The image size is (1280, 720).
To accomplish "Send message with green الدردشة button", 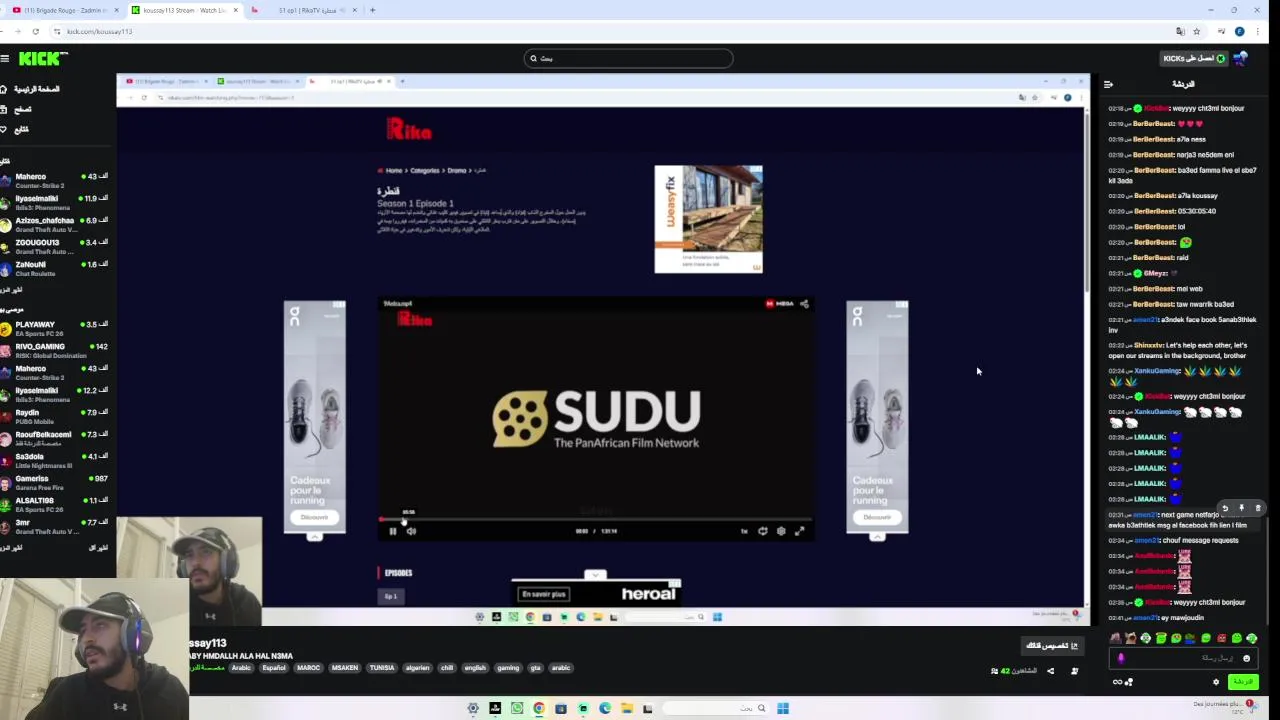I will click(x=1243, y=682).
